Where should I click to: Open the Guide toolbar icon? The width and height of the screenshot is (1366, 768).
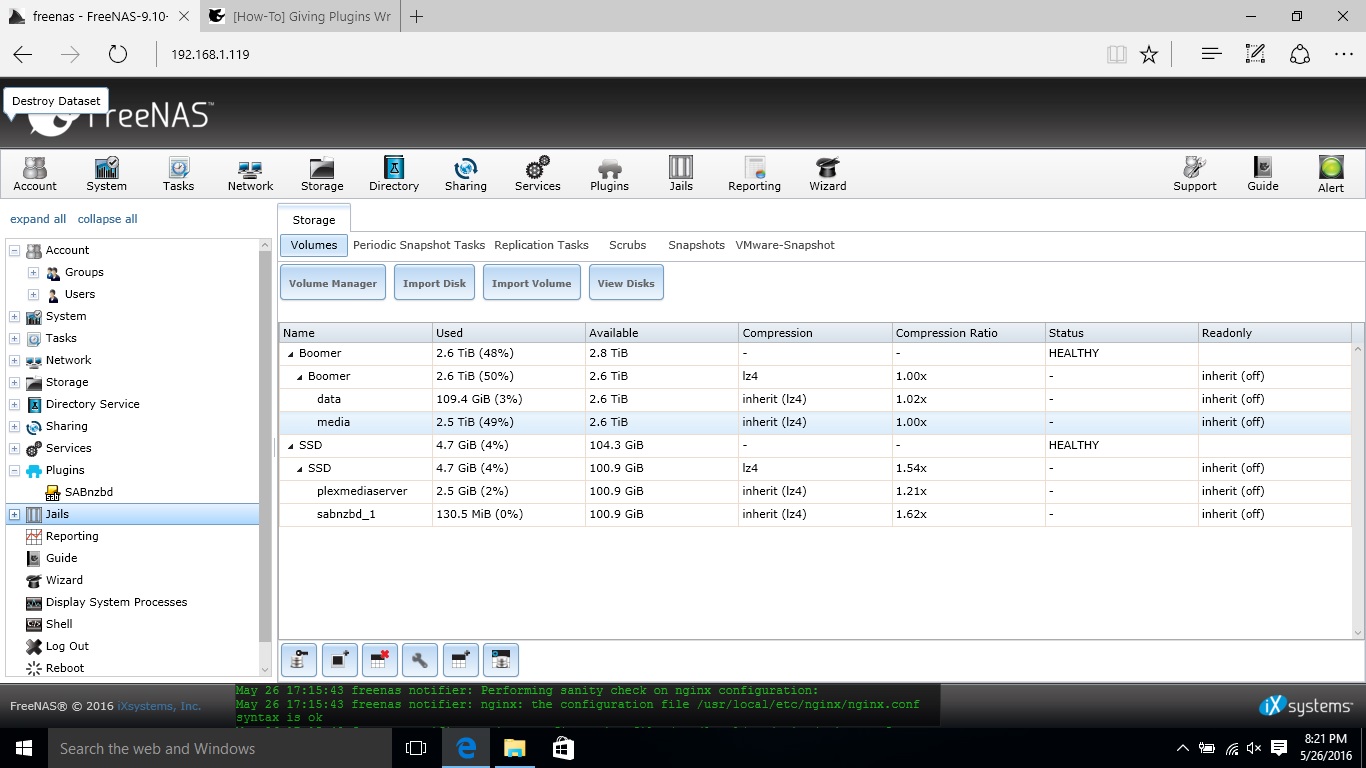tap(1263, 173)
